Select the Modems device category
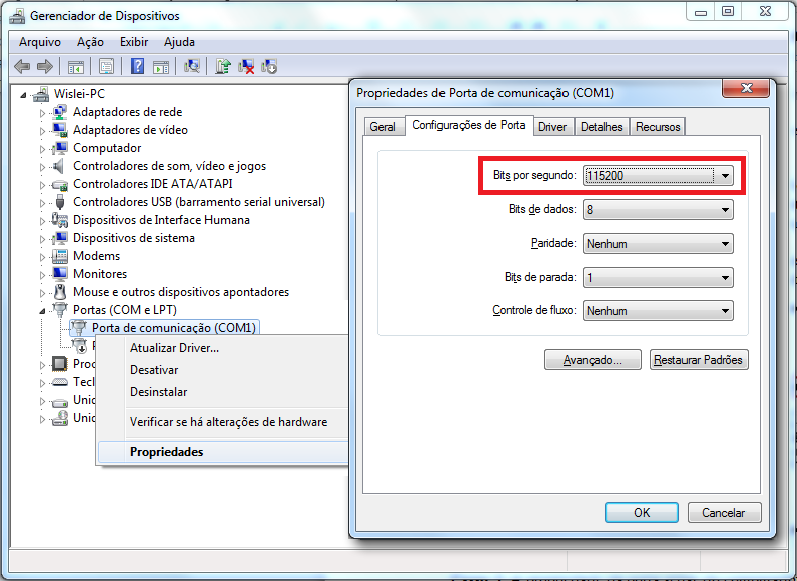This screenshot has height=581, width=797. click(x=96, y=256)
